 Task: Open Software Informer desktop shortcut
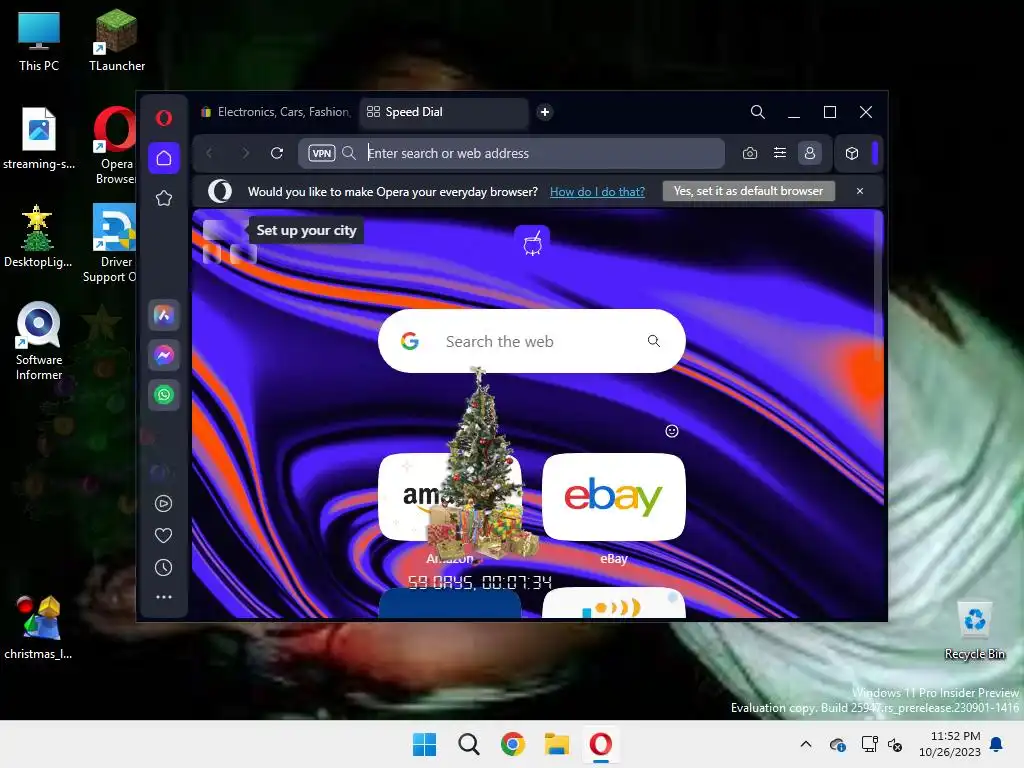point(39,341)
